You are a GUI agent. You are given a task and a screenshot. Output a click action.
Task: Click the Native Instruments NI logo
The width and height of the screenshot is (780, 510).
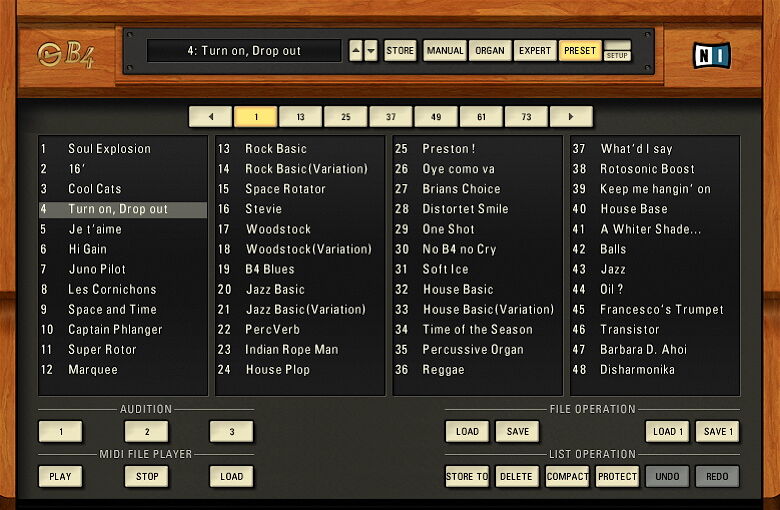712,55
